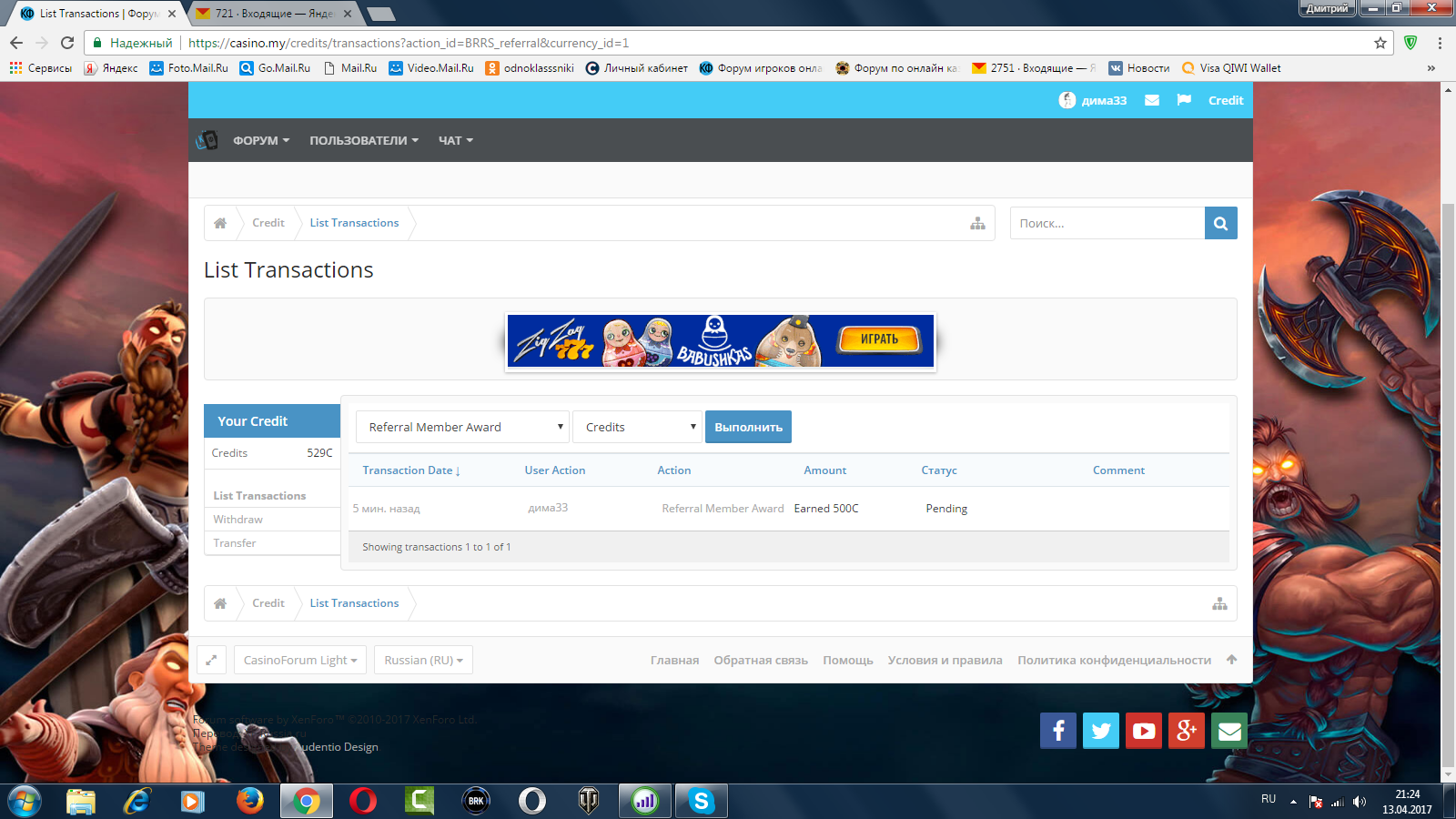Open the Russian (RU) language chooser
The height and width of the screenshot is (819, 1456).
(423, 660)
